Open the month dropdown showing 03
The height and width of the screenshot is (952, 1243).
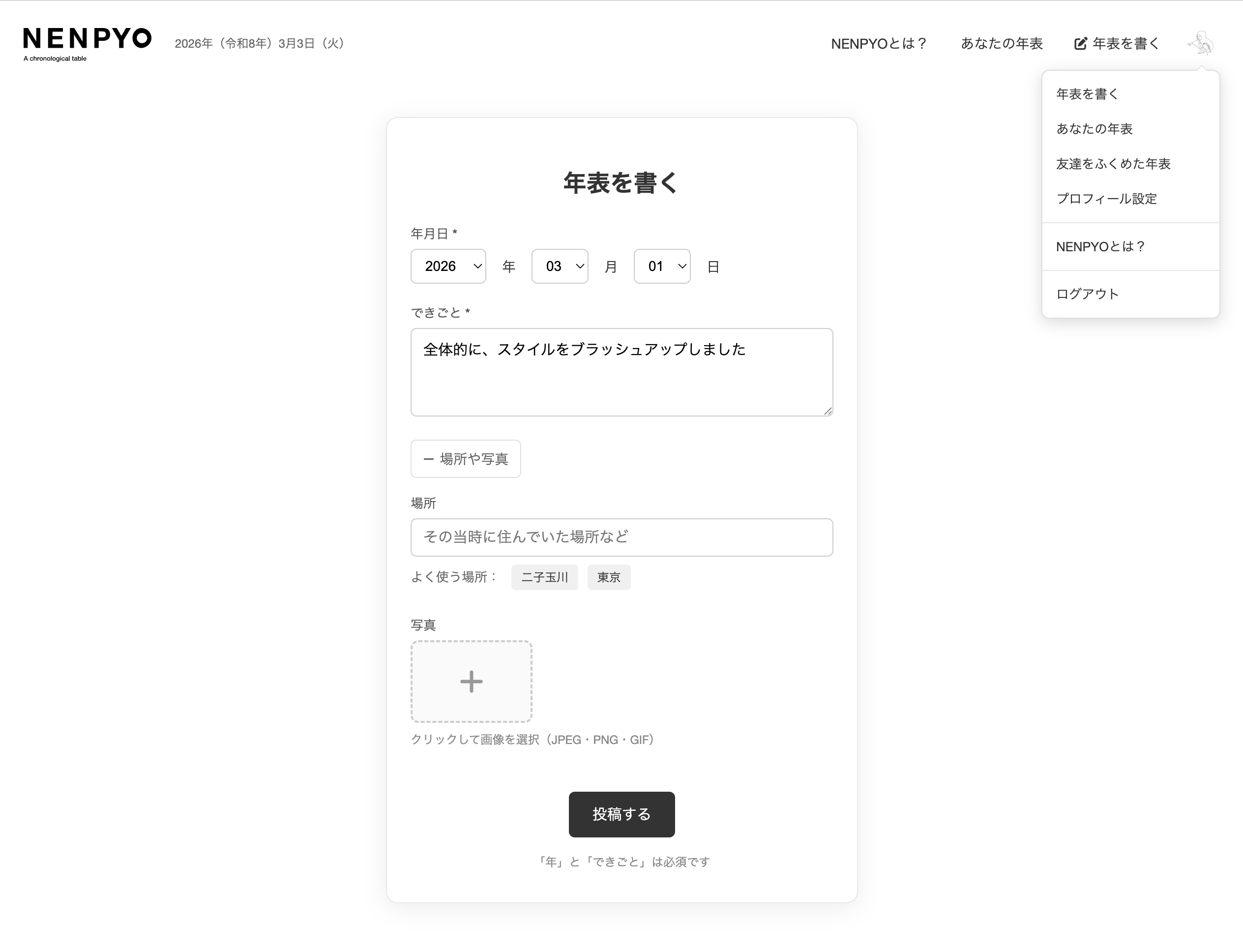pos(559,267)
